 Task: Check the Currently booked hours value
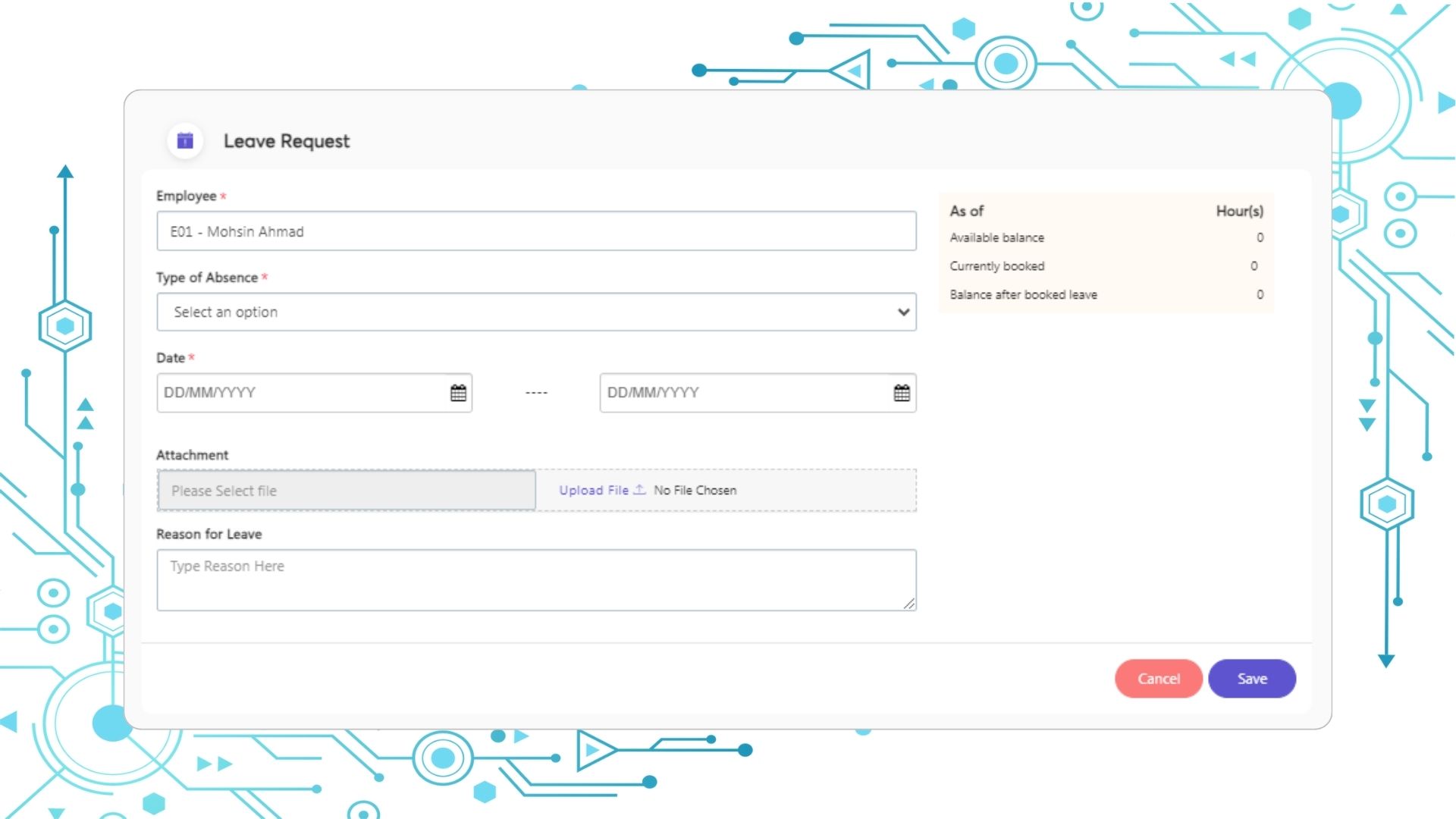click(x=1257, y=266)
